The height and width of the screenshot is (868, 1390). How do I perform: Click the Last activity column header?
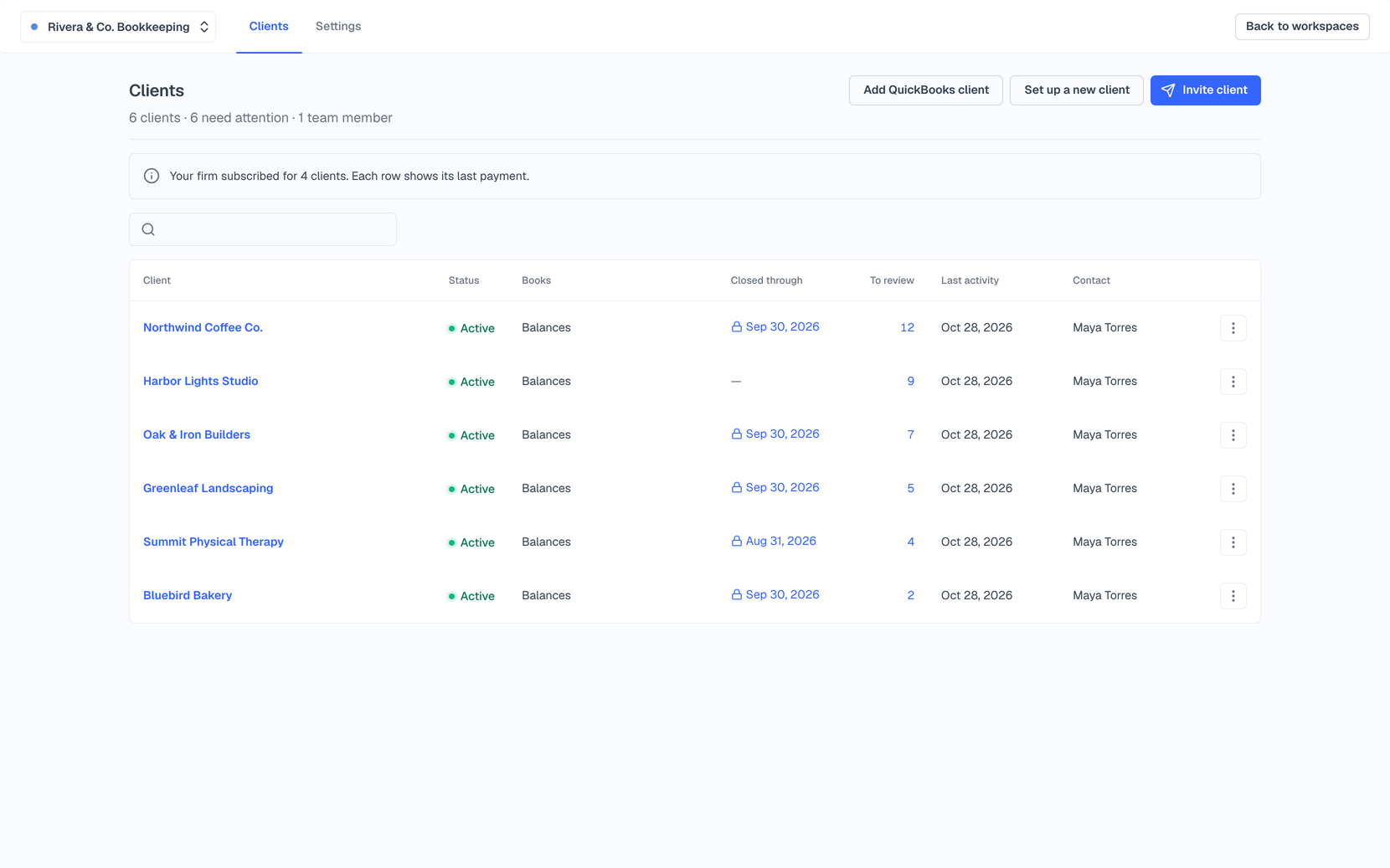(x=970, y=280)
